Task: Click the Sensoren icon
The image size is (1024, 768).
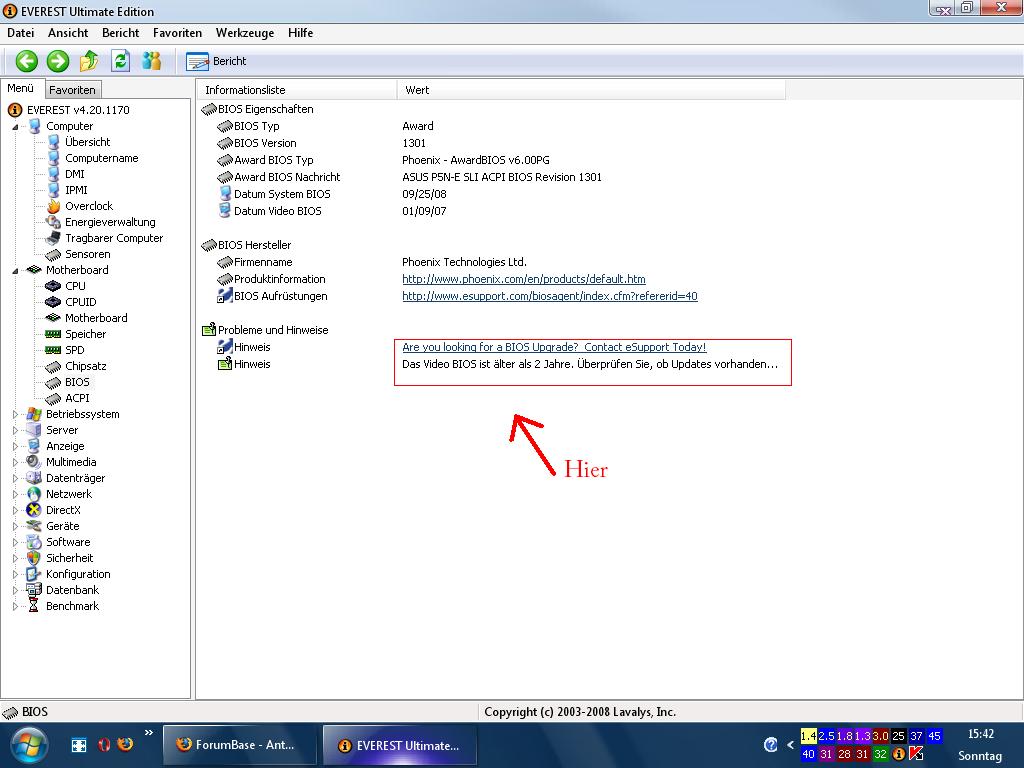Action: click(x=54, y=254)
